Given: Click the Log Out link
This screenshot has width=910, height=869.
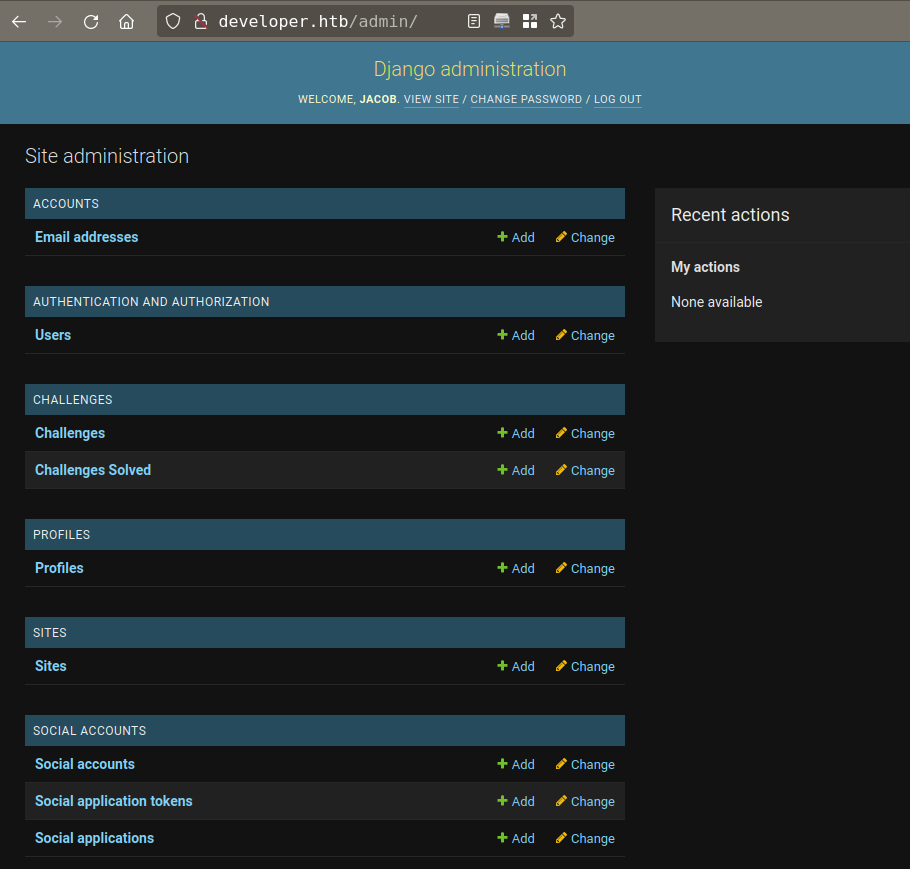Looking at the screenshot, I should tap(617, 100).
